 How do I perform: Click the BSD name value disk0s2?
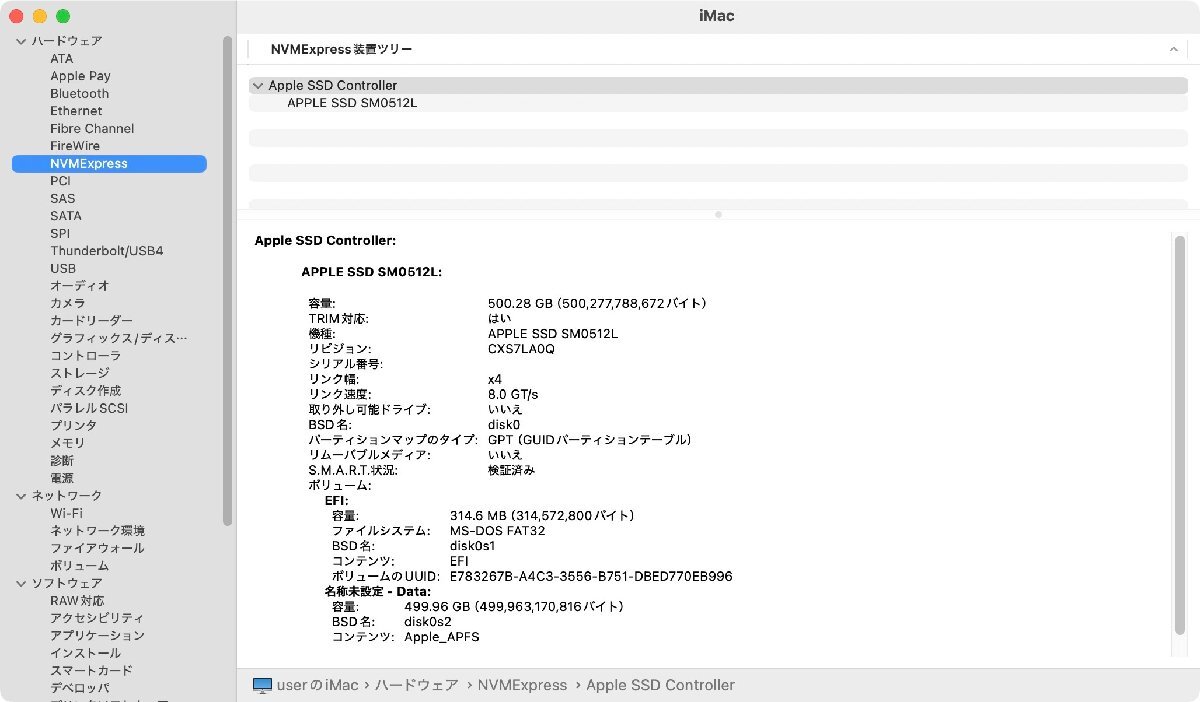(428, 622)
